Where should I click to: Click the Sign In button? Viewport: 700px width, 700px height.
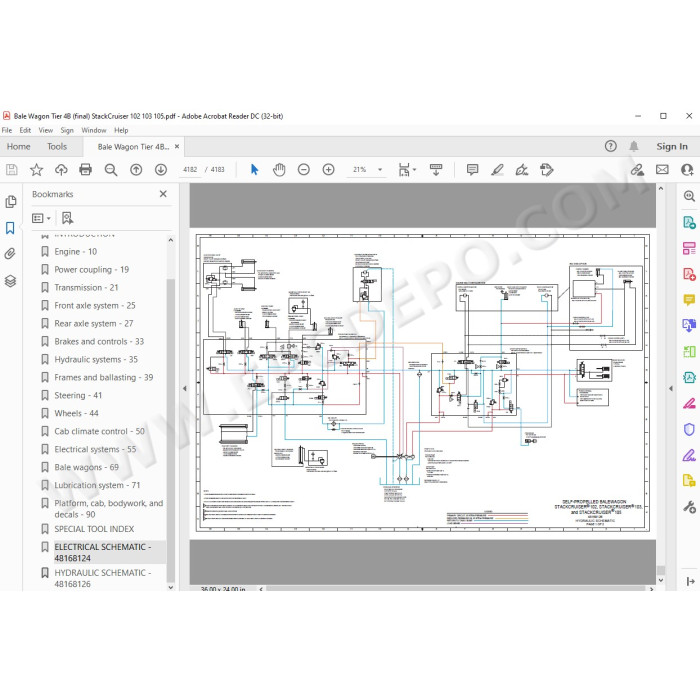[672, 146]
